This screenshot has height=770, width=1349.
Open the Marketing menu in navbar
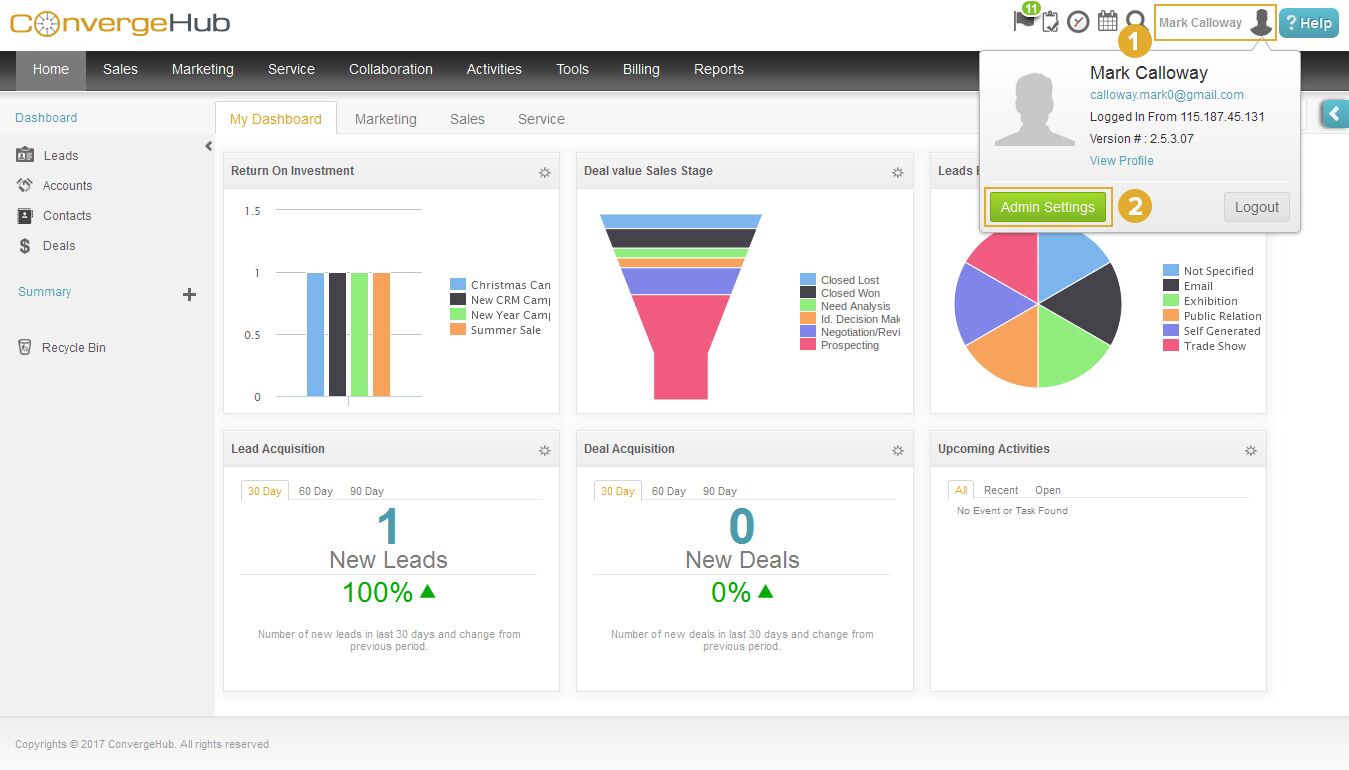(x=202, y=69)
